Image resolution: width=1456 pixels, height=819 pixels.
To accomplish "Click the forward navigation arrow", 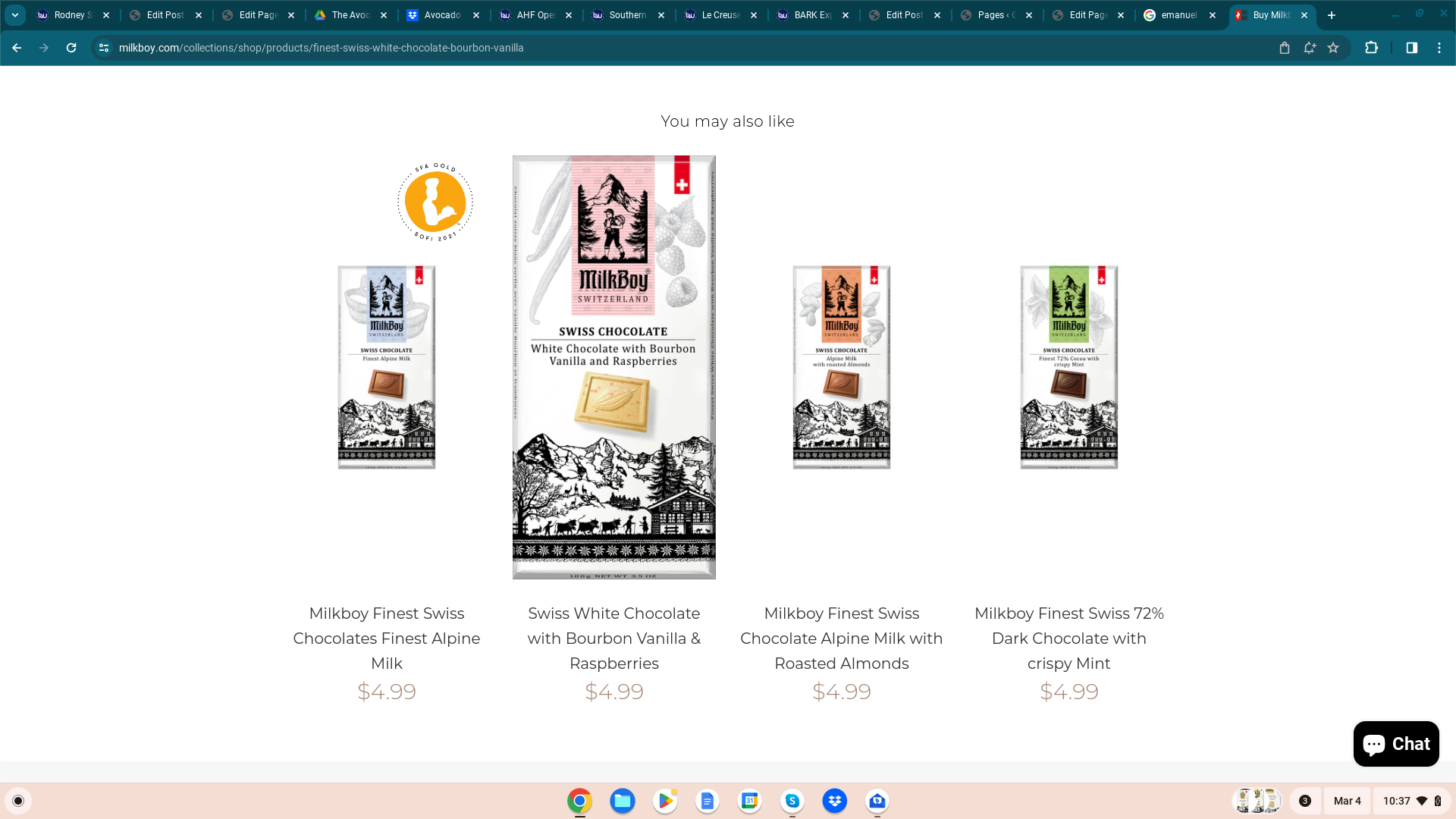I will click(44, 48).
